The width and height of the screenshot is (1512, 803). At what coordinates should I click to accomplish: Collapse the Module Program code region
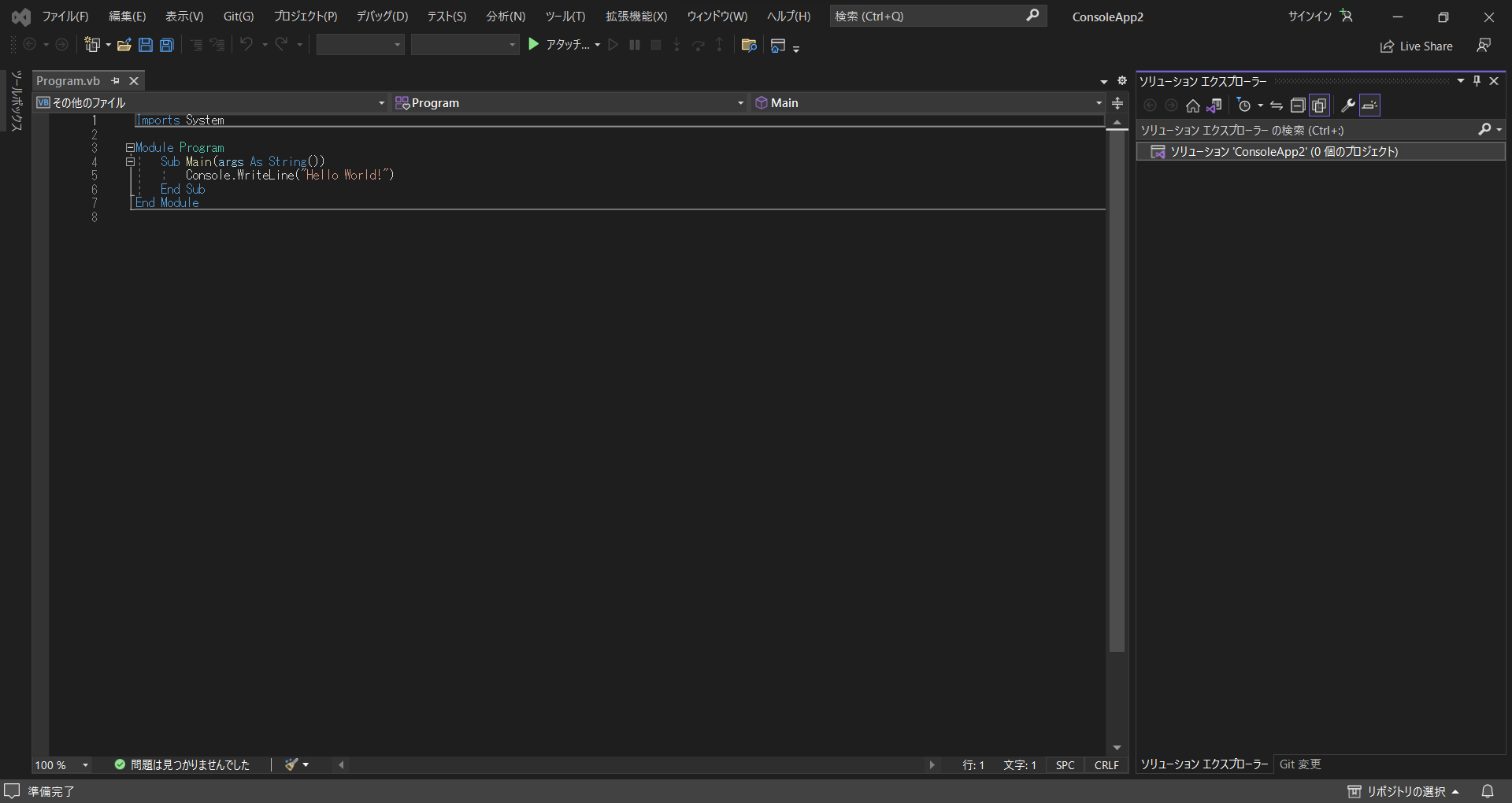128,147
